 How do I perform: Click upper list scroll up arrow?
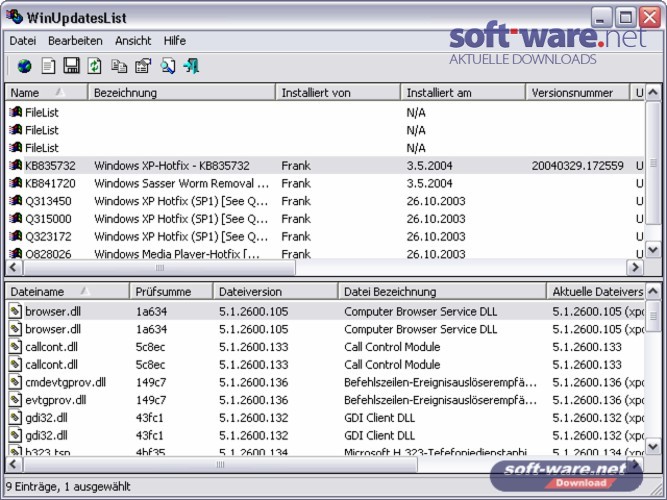(x=653, y=92)
